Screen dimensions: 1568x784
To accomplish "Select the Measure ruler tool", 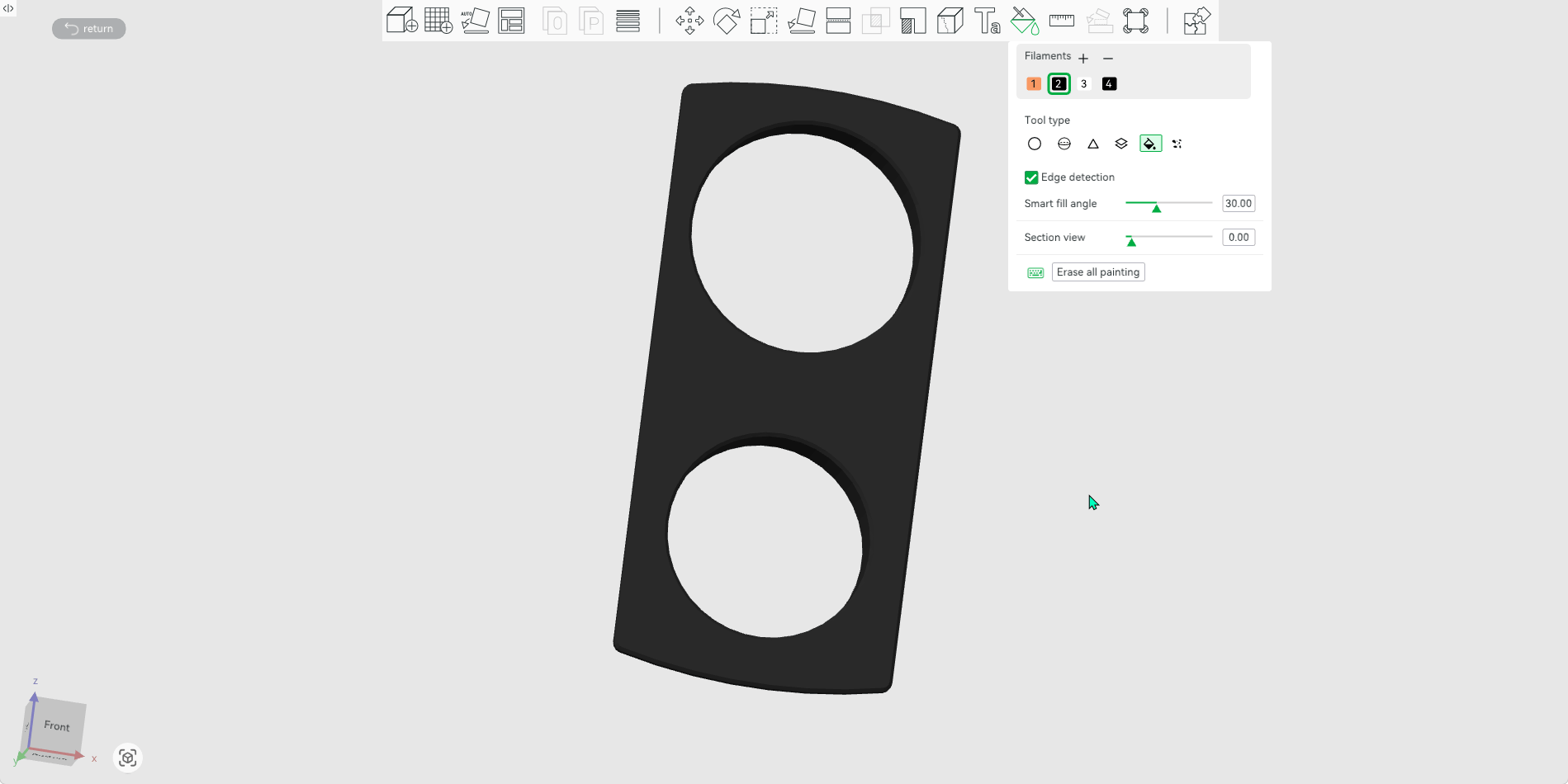I will click(x=1062, y=21).
